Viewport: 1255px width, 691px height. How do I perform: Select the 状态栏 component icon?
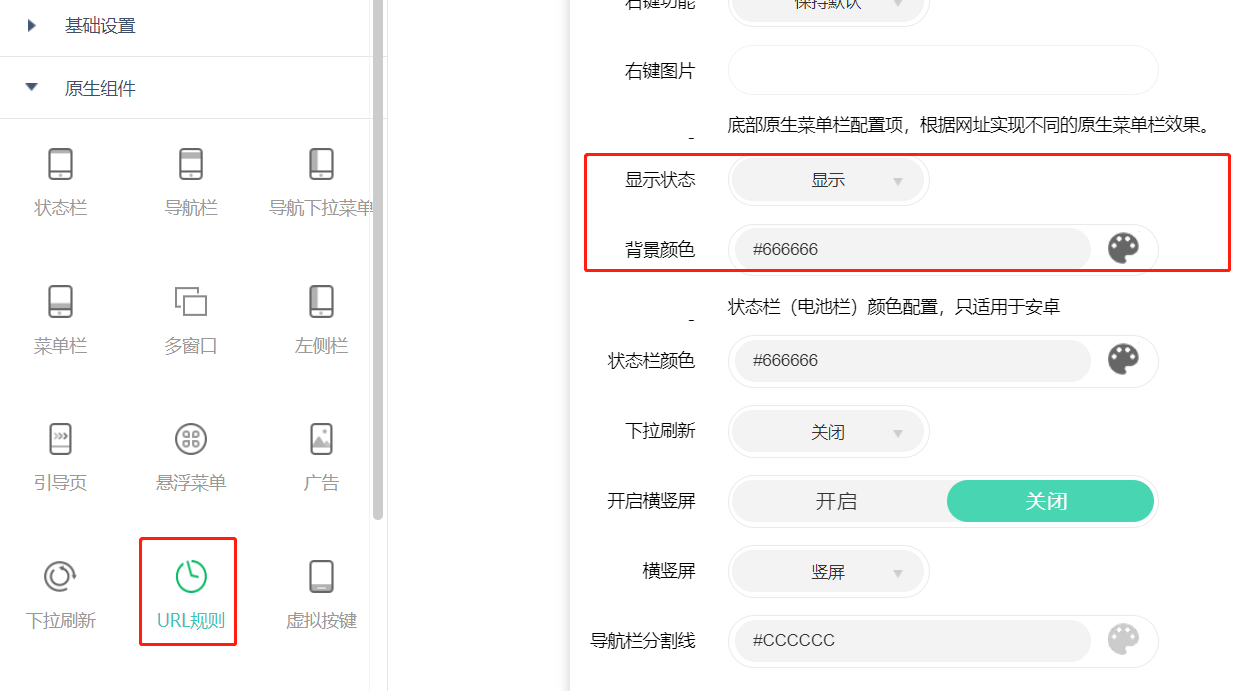(61, 165)
